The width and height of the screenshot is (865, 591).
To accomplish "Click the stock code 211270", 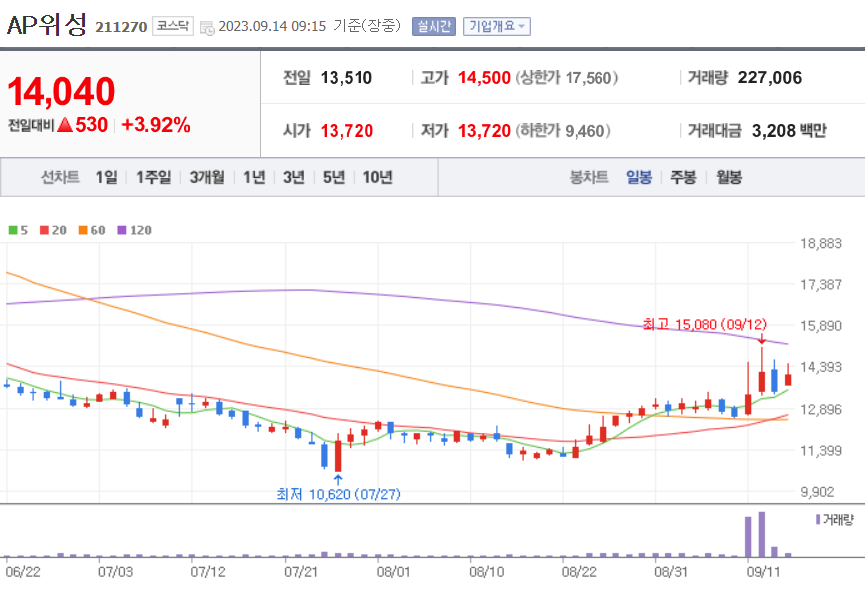I will coord(121,27).
